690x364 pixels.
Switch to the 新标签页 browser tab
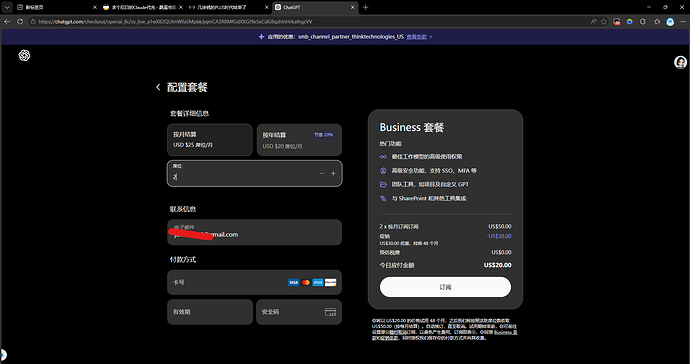click(56, 7)
